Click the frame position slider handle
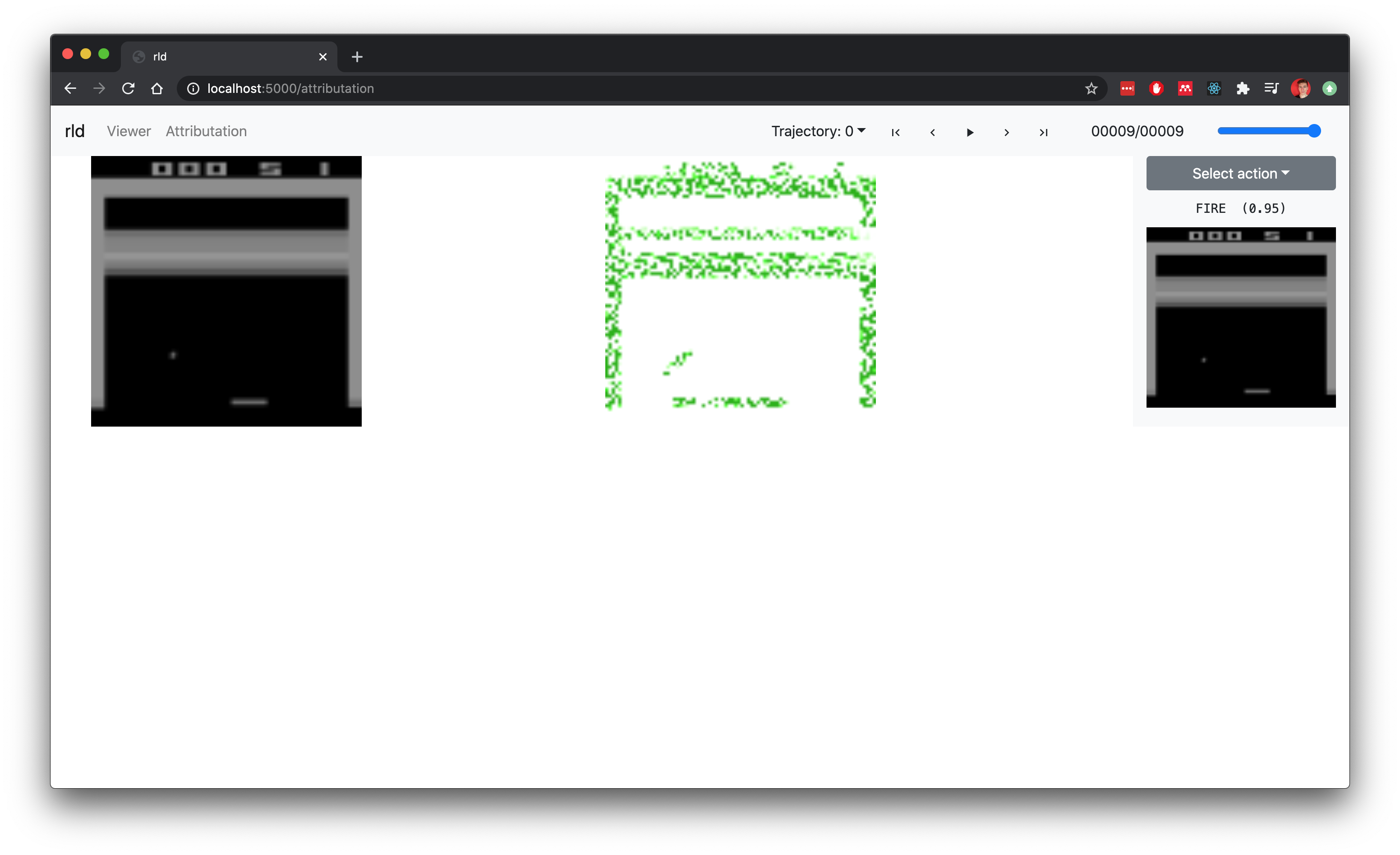Image resolution: width=1400 pixels, height=855 pixels. click(1314, 131)
